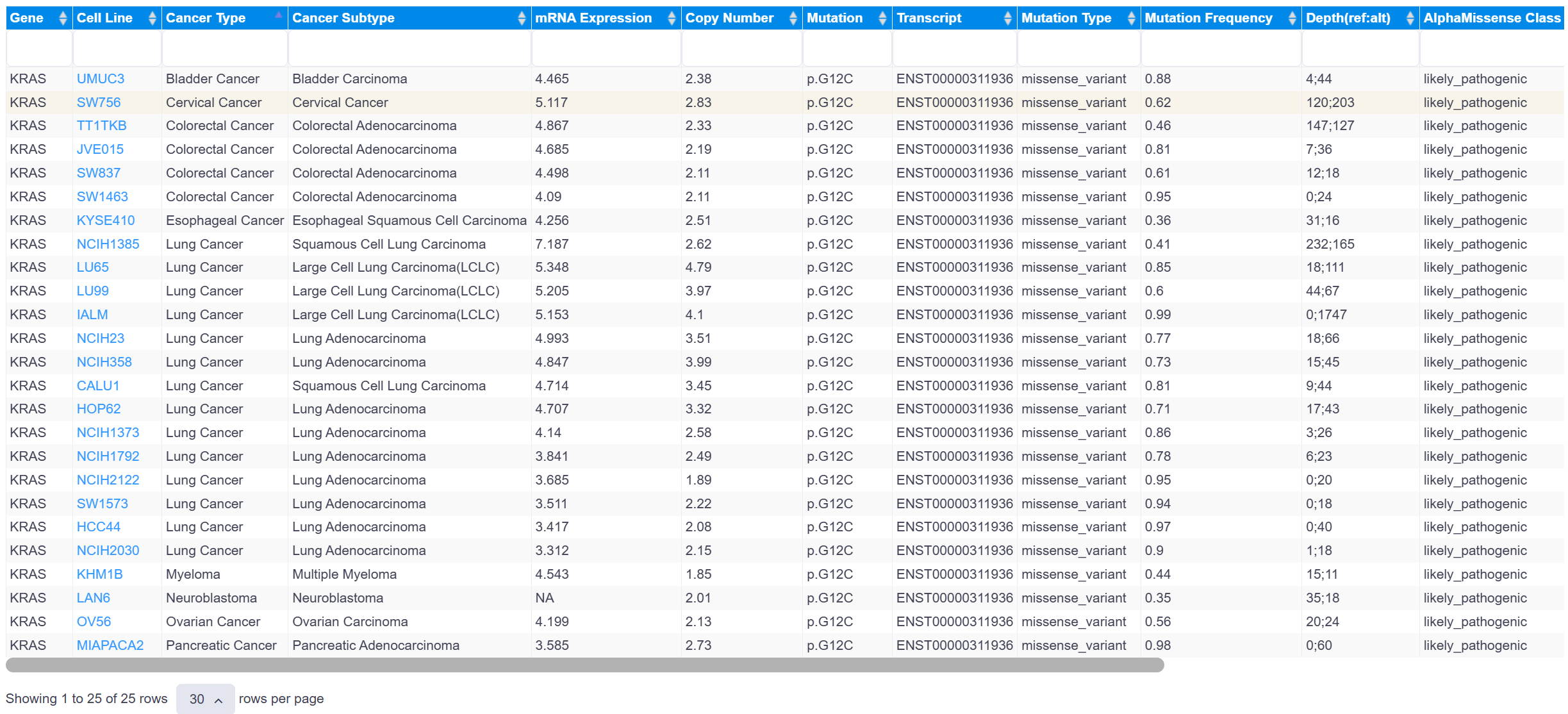The height and width of the screenshot is (714, 1568).
Task: Click the Mutation Type sort arrows
Action: click(1131, 19)
